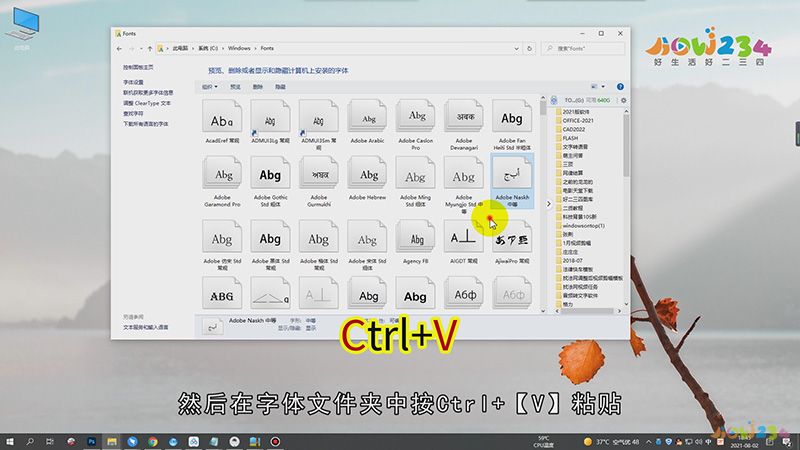Image resolution: width=800 pixels, height=450 pixels.
Task: Click the 此电脑 breadcrumb segment
Action: click(x=180, y=48)
